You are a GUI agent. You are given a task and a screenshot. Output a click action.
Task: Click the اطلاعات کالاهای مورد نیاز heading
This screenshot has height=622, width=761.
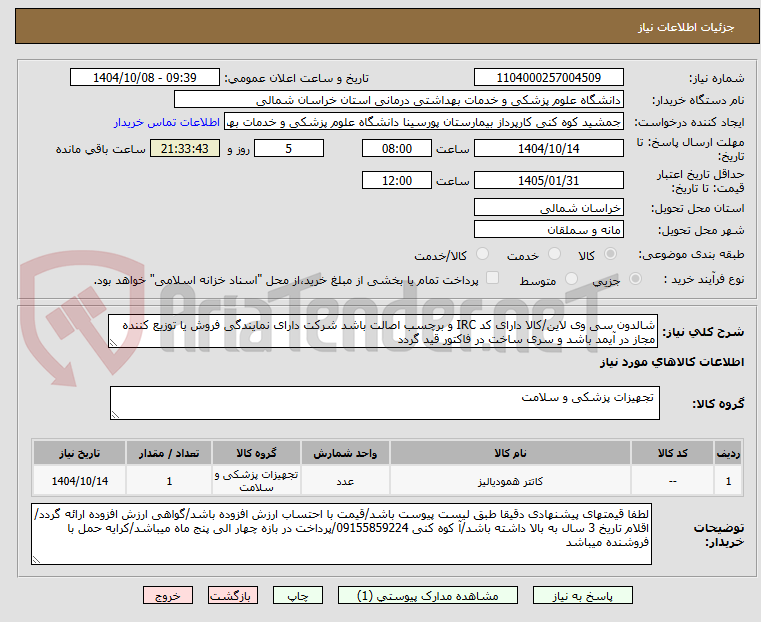(672, 362)
